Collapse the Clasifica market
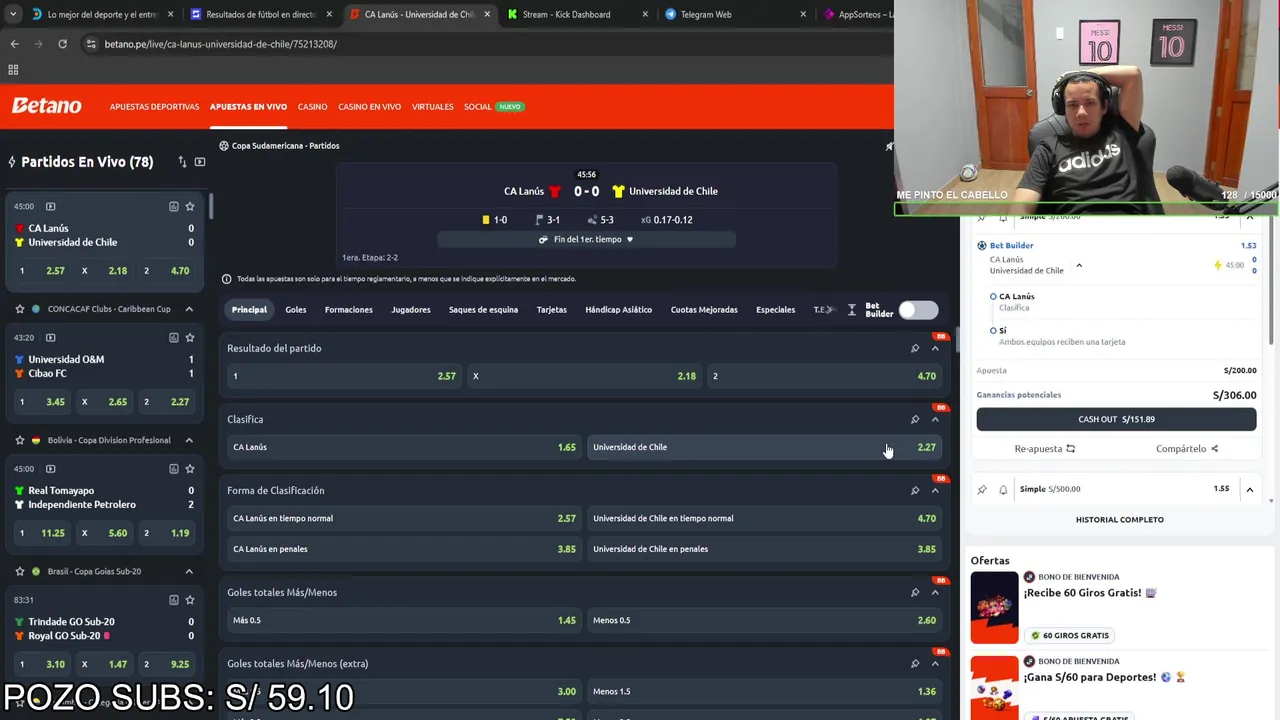The height and width of the screenshot is (720, 1280). click(935, 419)
